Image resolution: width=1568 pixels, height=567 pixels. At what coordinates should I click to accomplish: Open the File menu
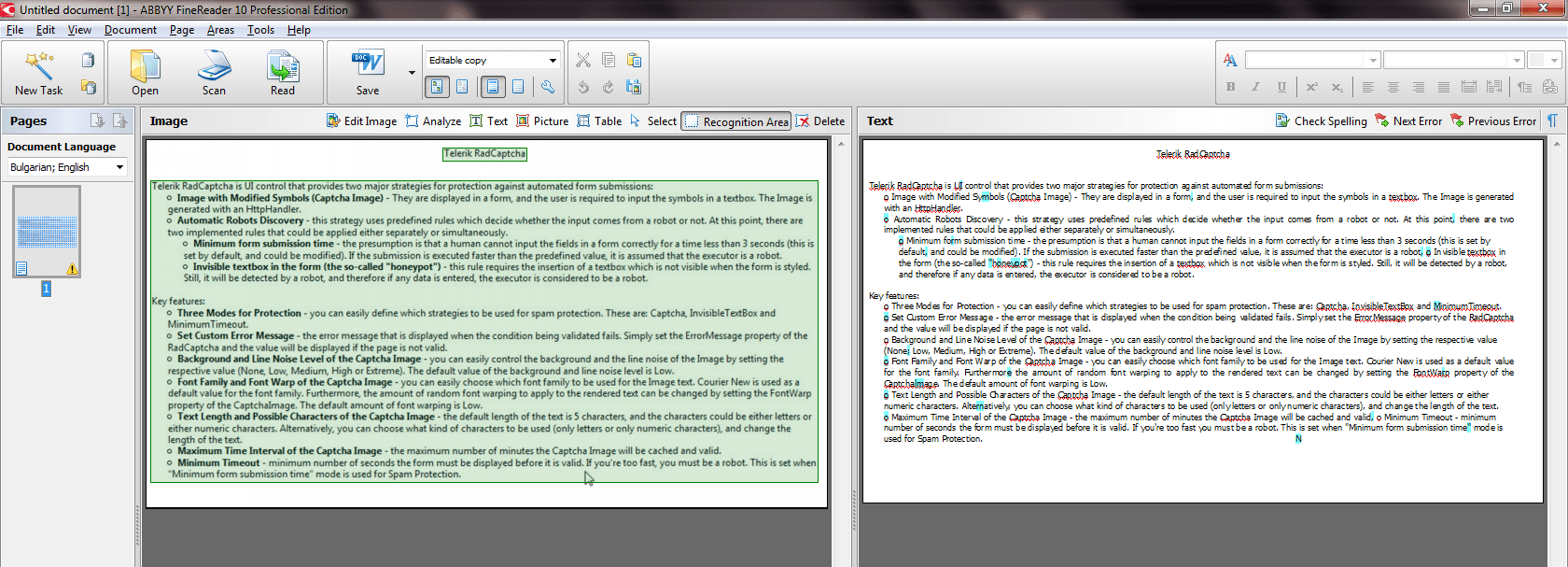tap(15, 30)
